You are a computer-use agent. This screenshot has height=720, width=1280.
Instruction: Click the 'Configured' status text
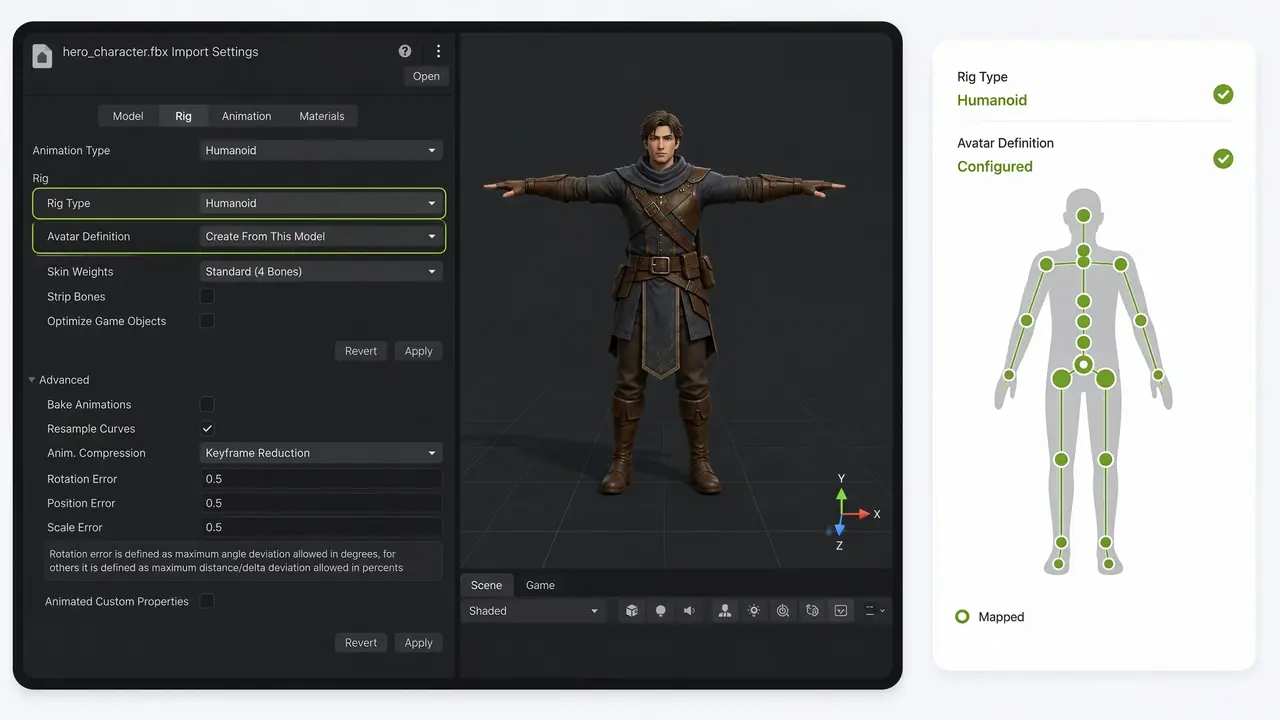pyautogui.click(x=995, y=167)
